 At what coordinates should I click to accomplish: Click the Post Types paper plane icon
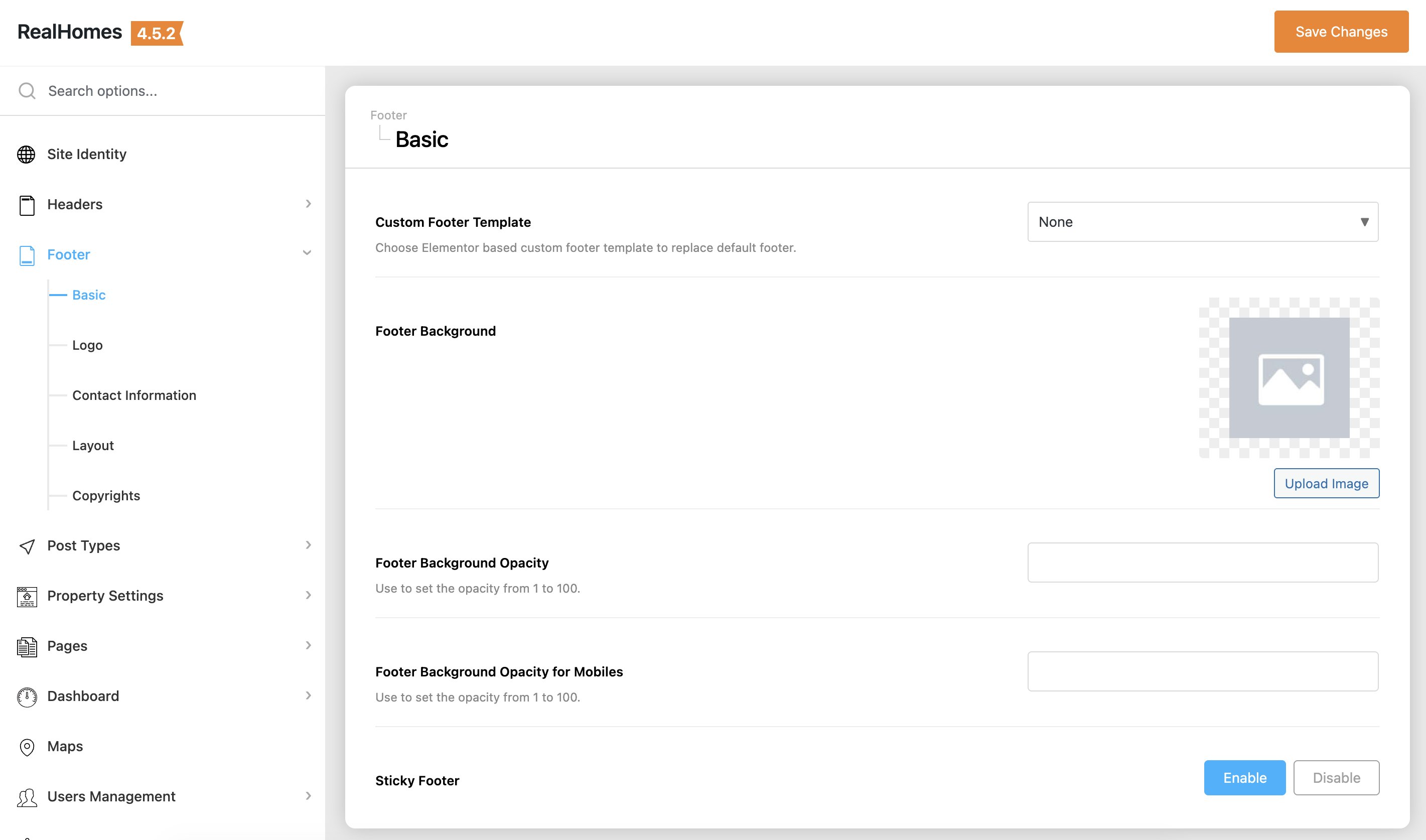(x=27, y=546)
